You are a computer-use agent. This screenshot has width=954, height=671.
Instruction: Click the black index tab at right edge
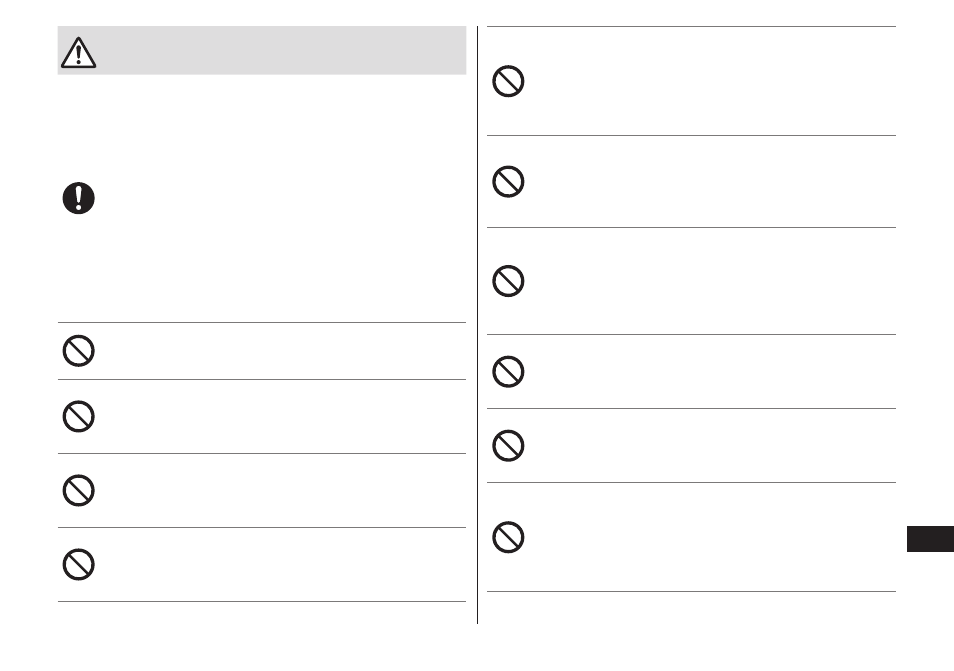[x=930, y=539]
